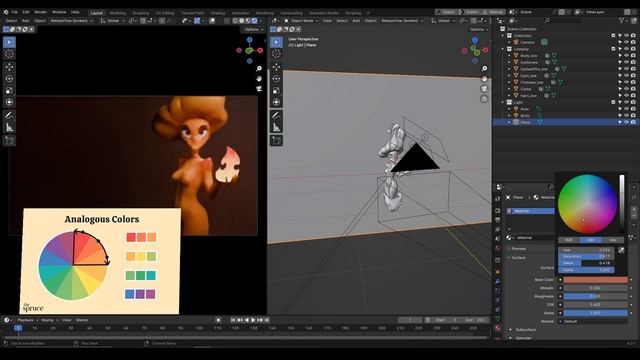Select RGB tab in color picker
This screenshot has height=360, width=640.
569,240
